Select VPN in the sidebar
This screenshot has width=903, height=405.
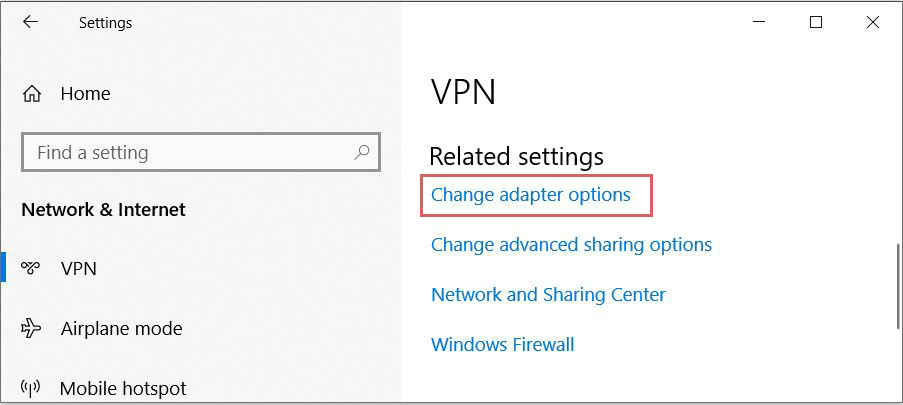[x=78, y=268]
